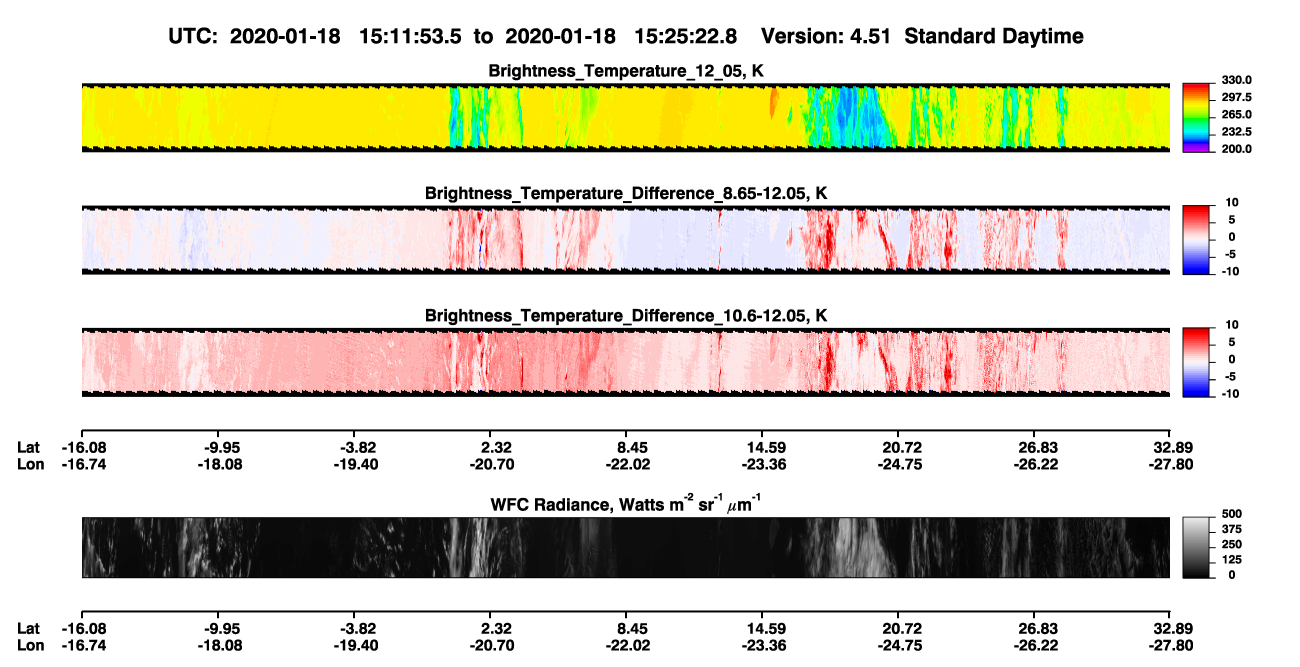Viewport: 1300px width, 667px height.
Task: Click the Brightness Temperature 12.05 image strip
Action: [625, 117]
